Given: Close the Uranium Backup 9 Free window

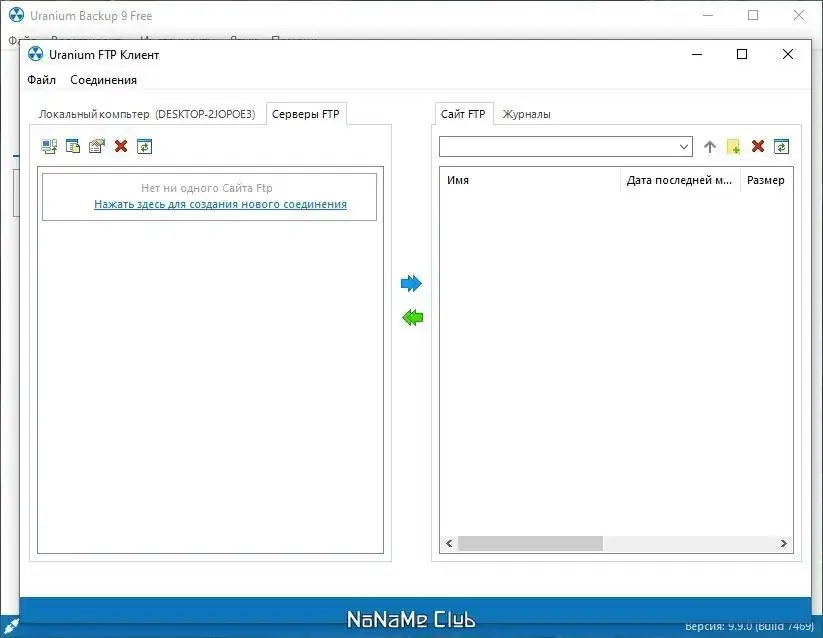Looking at the screenshot, I should [x=798, y=15].
